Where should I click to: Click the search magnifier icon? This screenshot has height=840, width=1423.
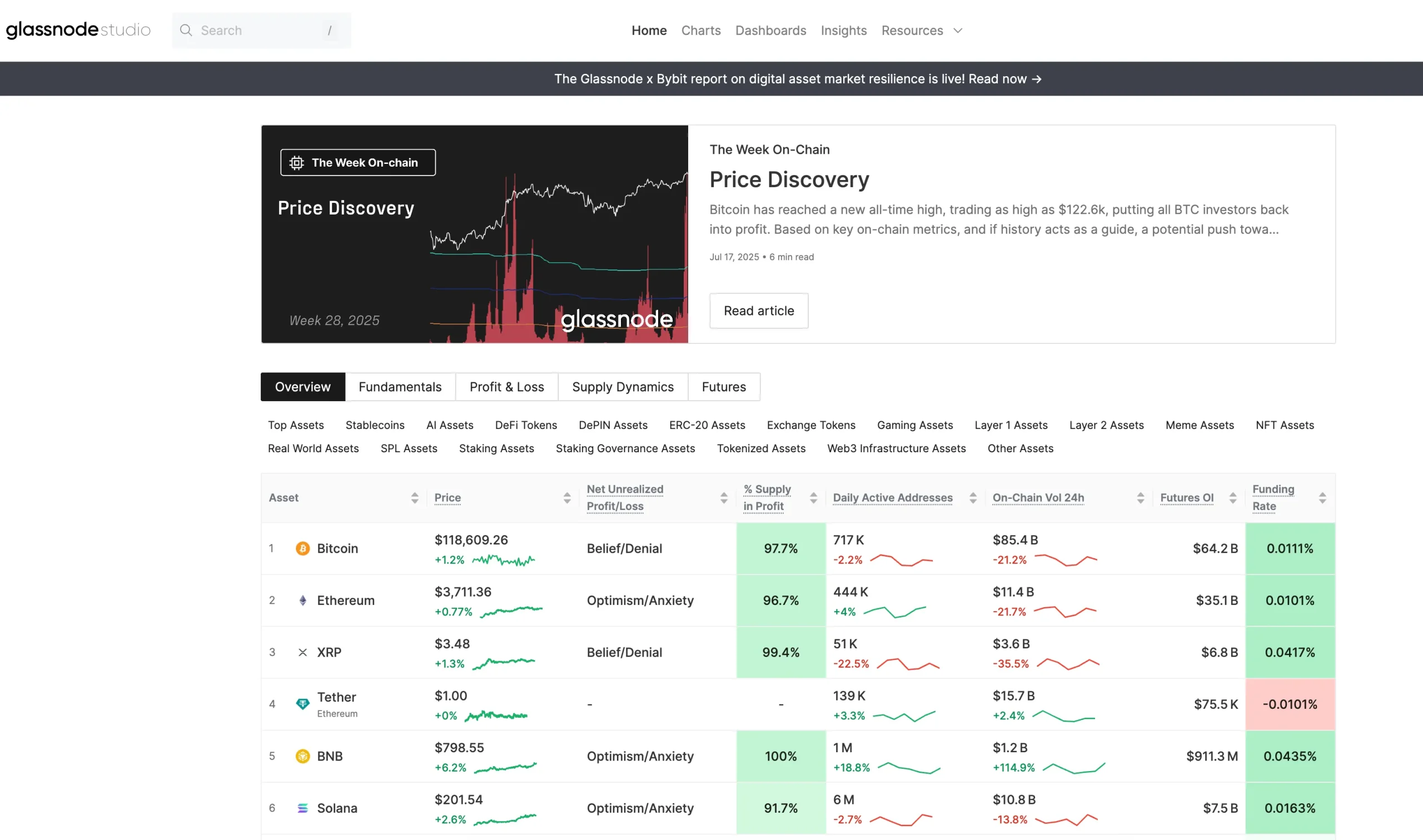(186, 30)
